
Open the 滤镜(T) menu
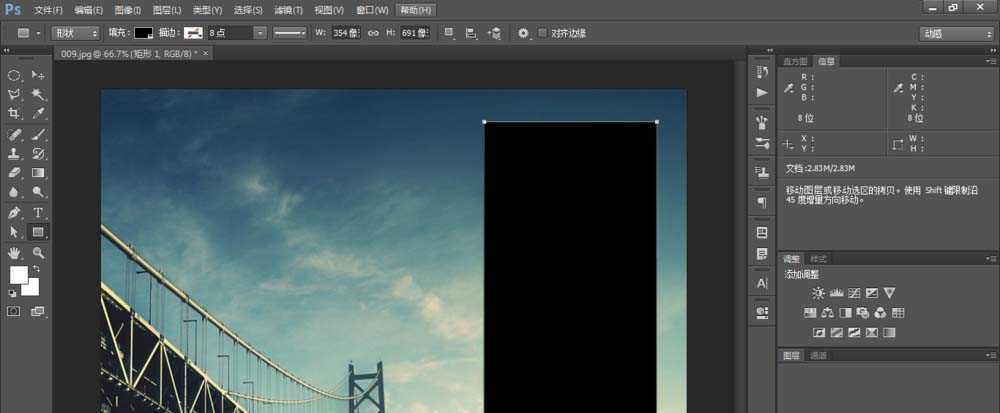pyautogui.click(x=287, y=10)
